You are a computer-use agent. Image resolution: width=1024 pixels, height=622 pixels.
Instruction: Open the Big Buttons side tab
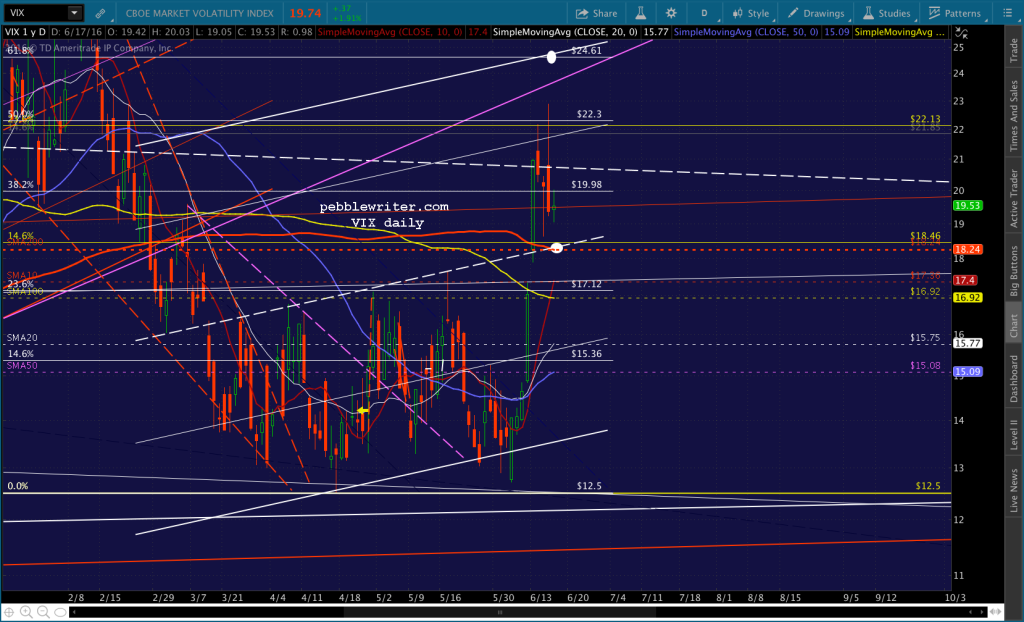pyautogui.click(x=1014, y=271)
